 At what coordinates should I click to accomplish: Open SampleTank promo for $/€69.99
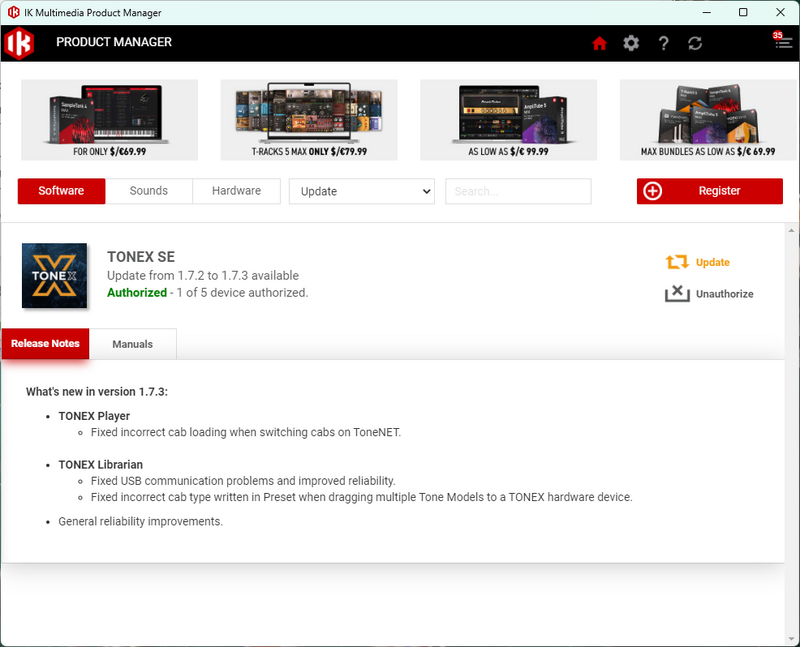pyautogui.click(x=109, y=120)
